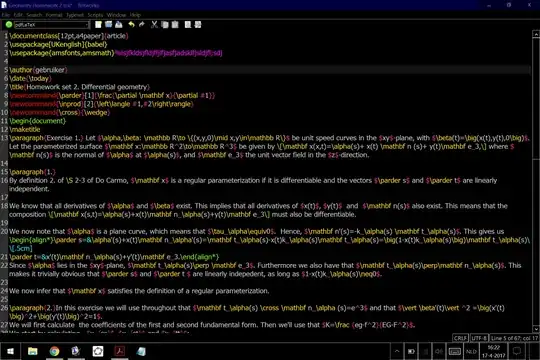540x360 pixels.
Task: Click the CRLF line ending indicator
Action: pyautogui.click(x=460, y=338)
